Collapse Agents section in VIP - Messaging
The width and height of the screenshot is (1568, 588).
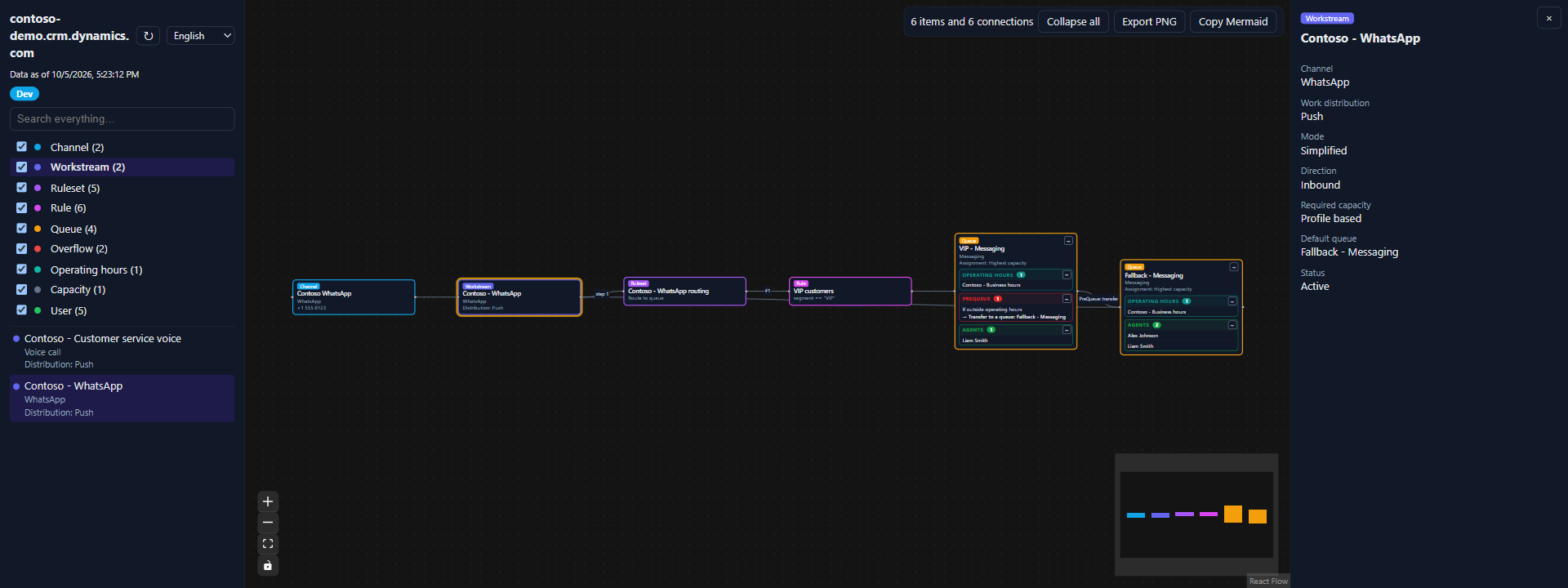1067,330
